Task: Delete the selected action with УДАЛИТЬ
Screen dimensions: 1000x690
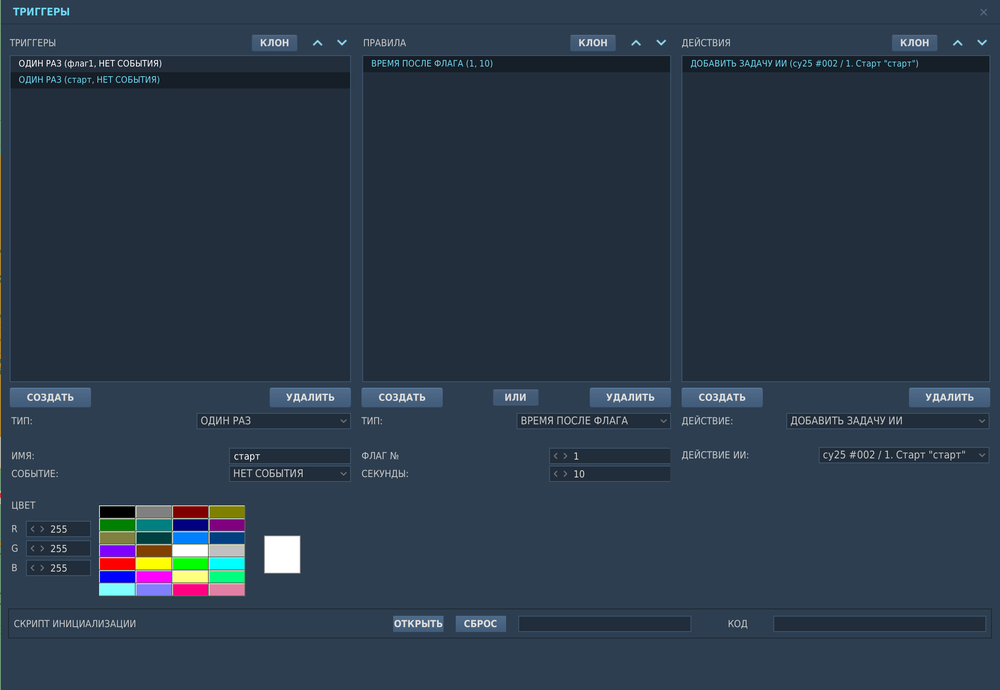Action: (950, 397)
